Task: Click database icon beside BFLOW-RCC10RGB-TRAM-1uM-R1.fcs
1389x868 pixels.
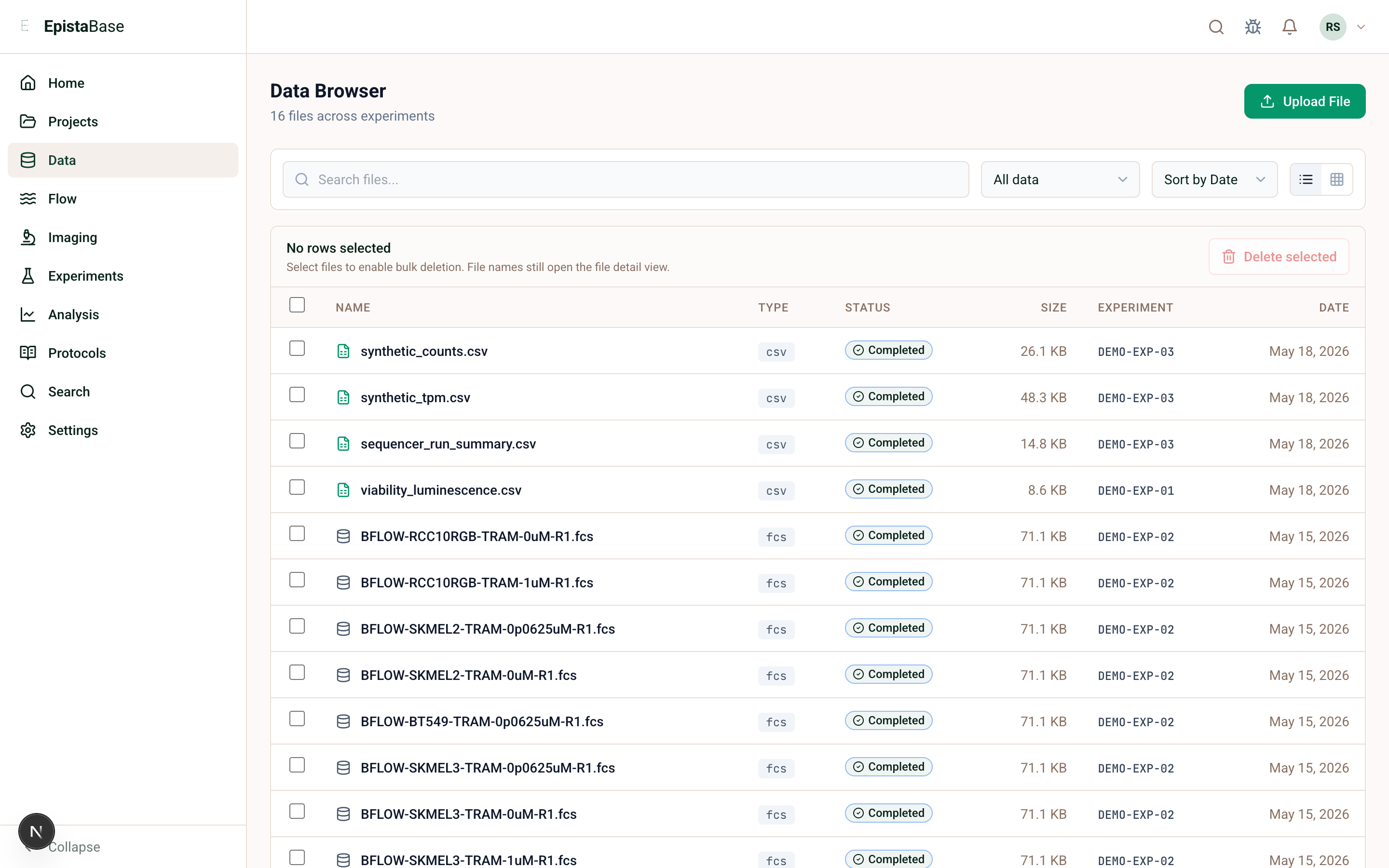Action: [x=343, y=583]
